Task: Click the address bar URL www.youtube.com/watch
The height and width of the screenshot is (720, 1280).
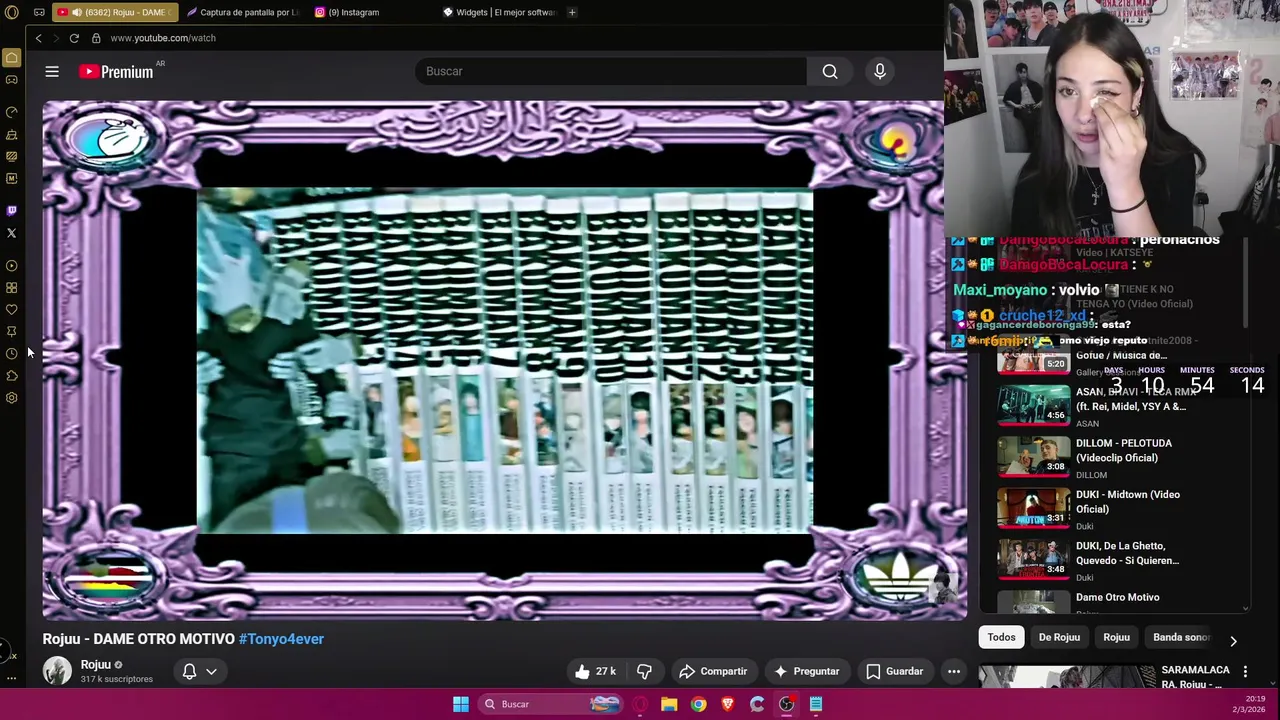Action: [163, 38]
